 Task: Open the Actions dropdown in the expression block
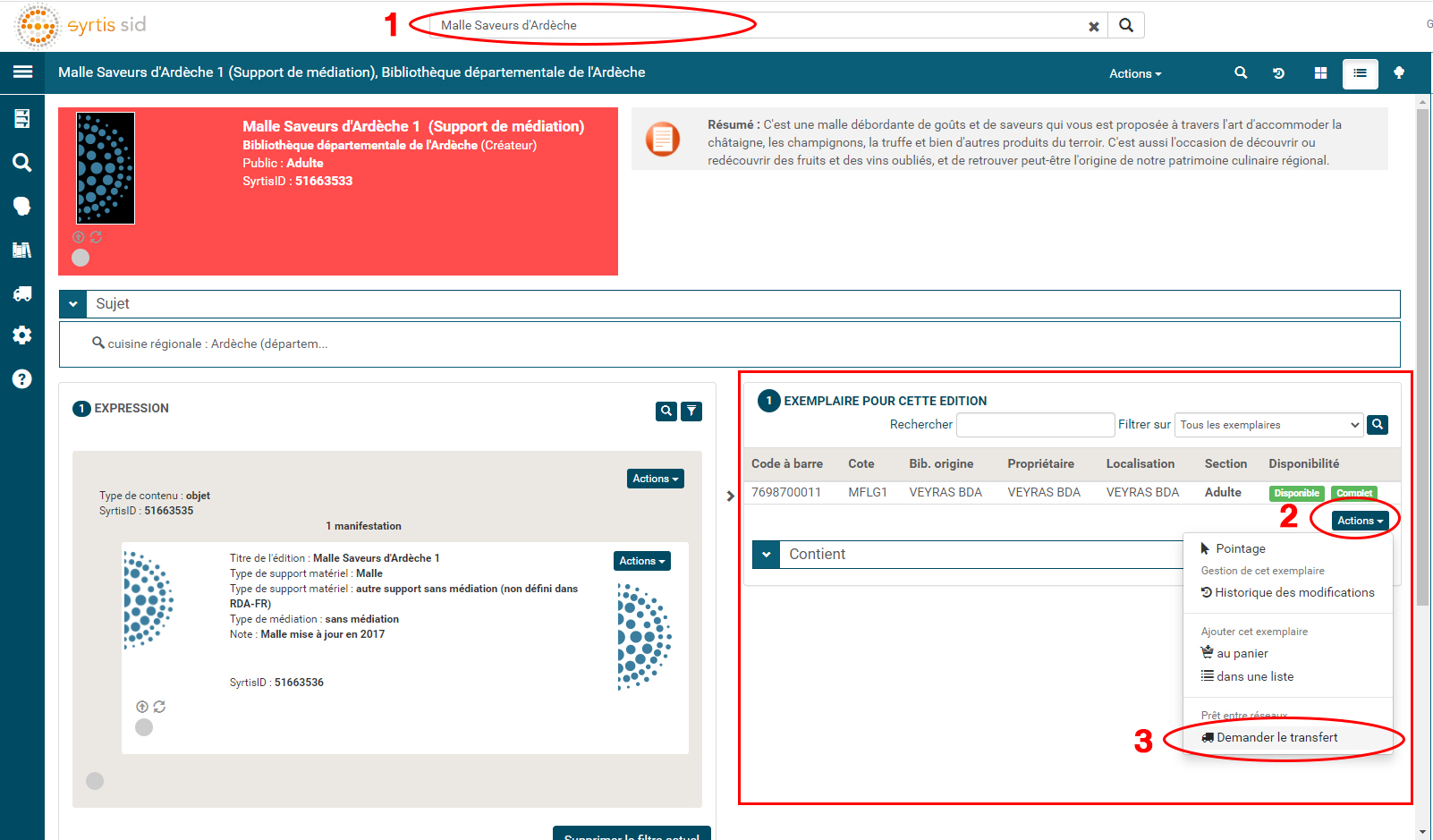pos(656,479)
